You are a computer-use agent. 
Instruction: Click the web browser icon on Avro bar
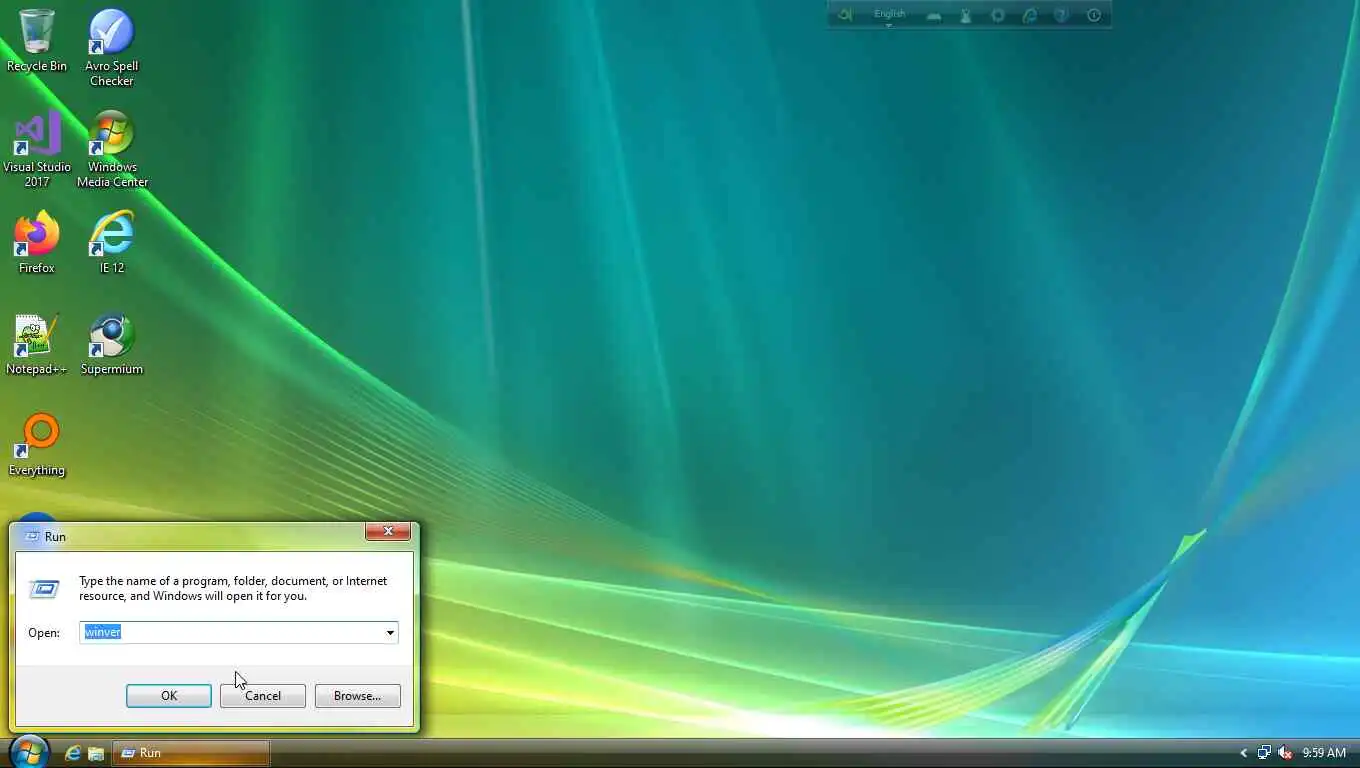click(1029, 15)
